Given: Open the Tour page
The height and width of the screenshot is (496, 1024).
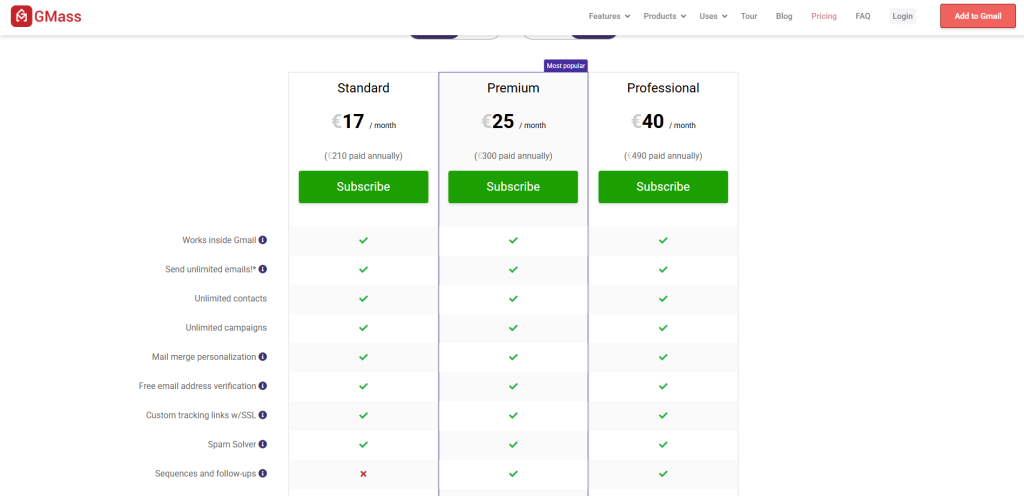Looking at the screenshot, I should [x=749, y=16].
